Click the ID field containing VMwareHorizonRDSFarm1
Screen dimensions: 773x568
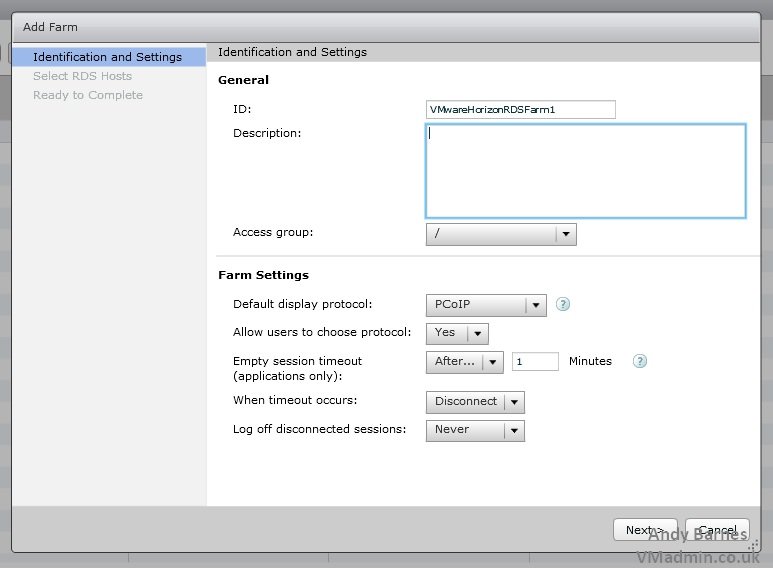click(520, 110)
